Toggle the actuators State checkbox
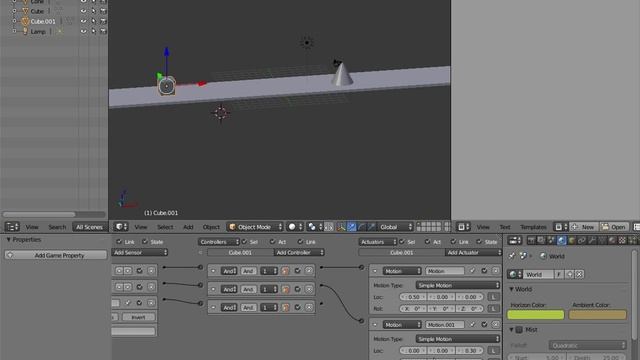This screenshot has width=640, height=360. pyautogui.click(x=480, y=242)
